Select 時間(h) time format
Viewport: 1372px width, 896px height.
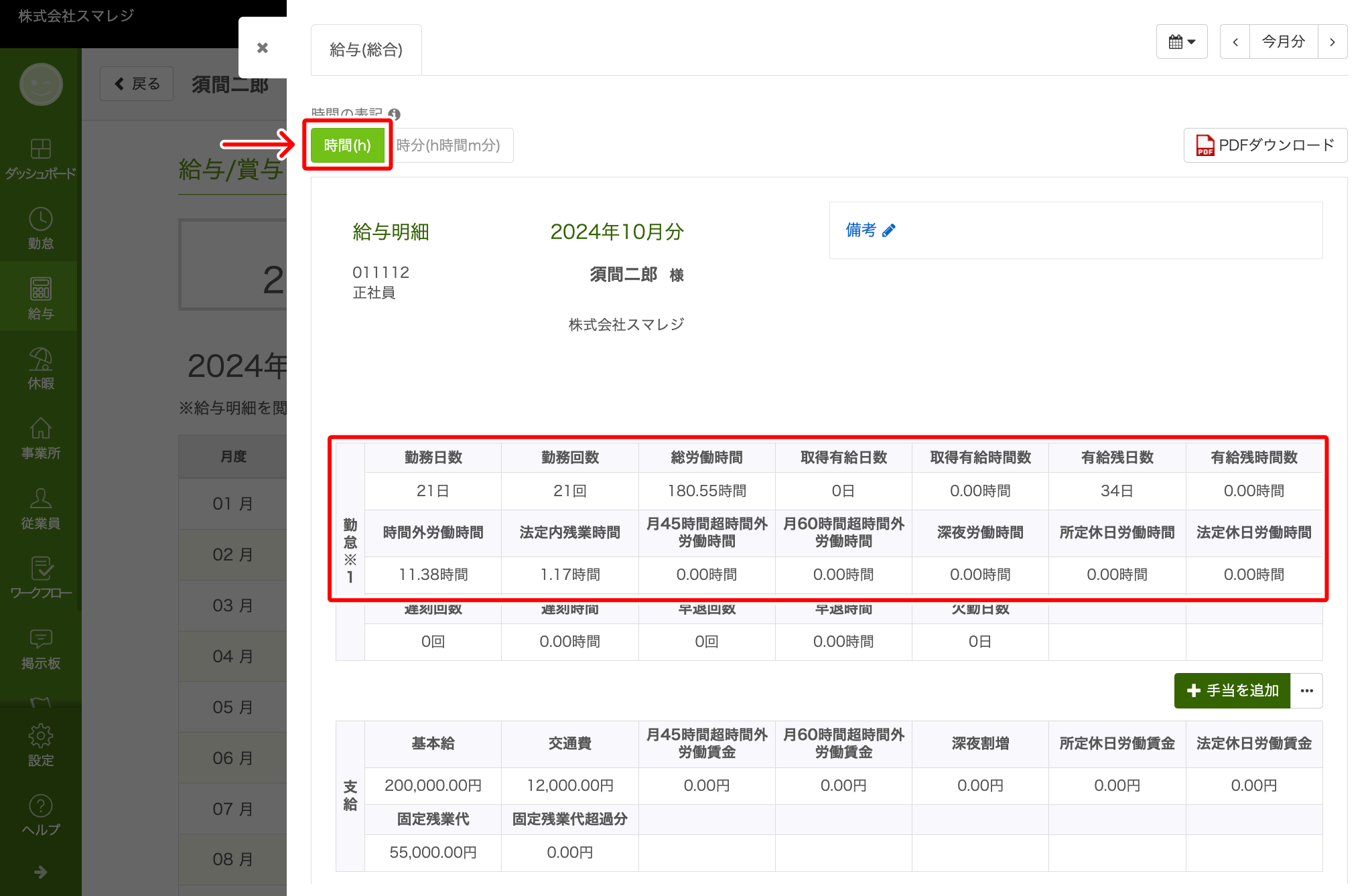click(x=347, y=145)
